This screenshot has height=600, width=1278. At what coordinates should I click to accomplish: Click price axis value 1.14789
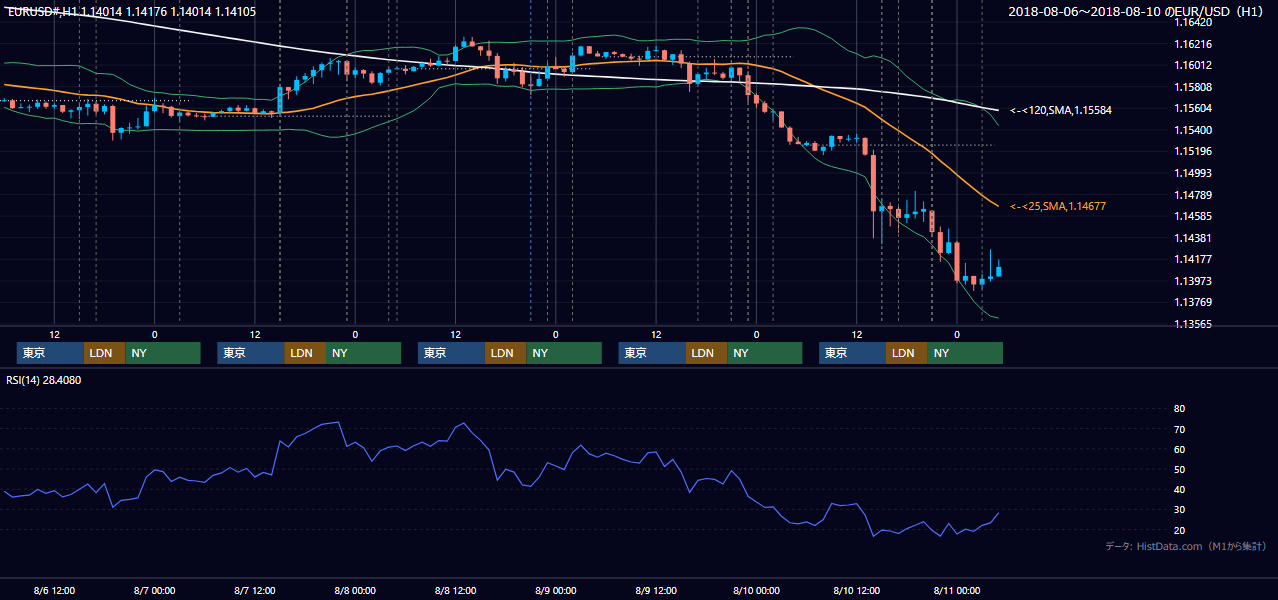click(x=1193, y=195)
